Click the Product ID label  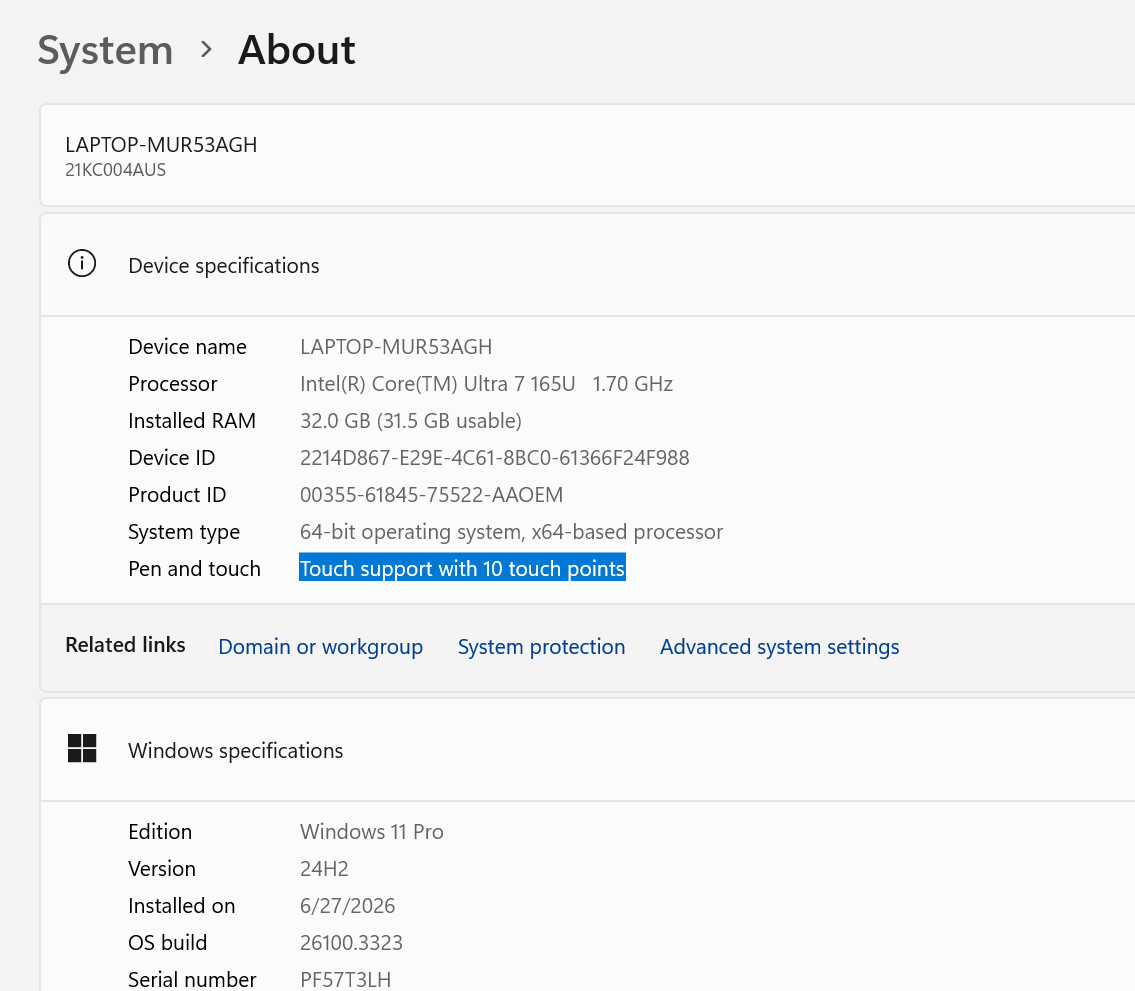[x=177, y=494]
